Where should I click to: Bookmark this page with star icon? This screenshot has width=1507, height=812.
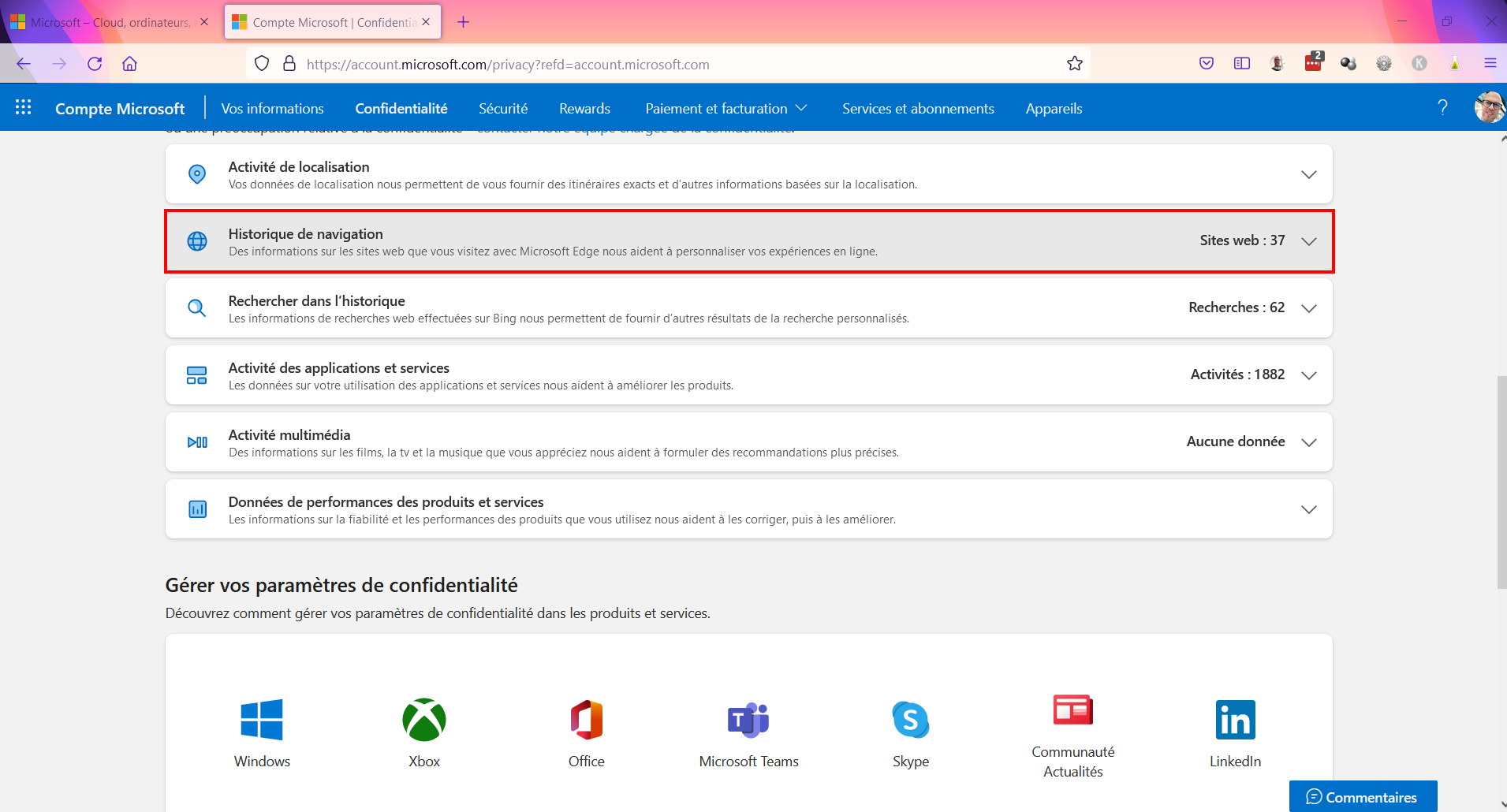pyautogui.click(x=1075, y=64)
